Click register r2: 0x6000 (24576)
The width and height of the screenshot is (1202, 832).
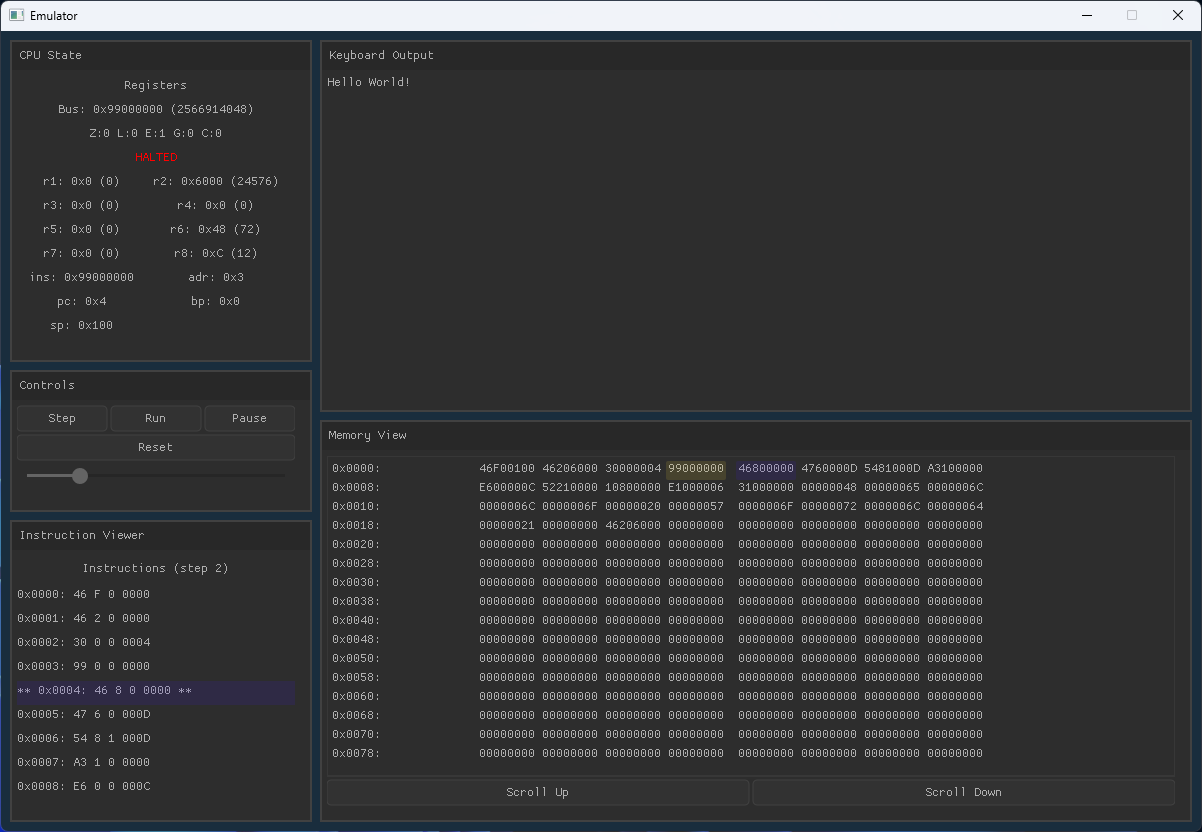[216, 181]
